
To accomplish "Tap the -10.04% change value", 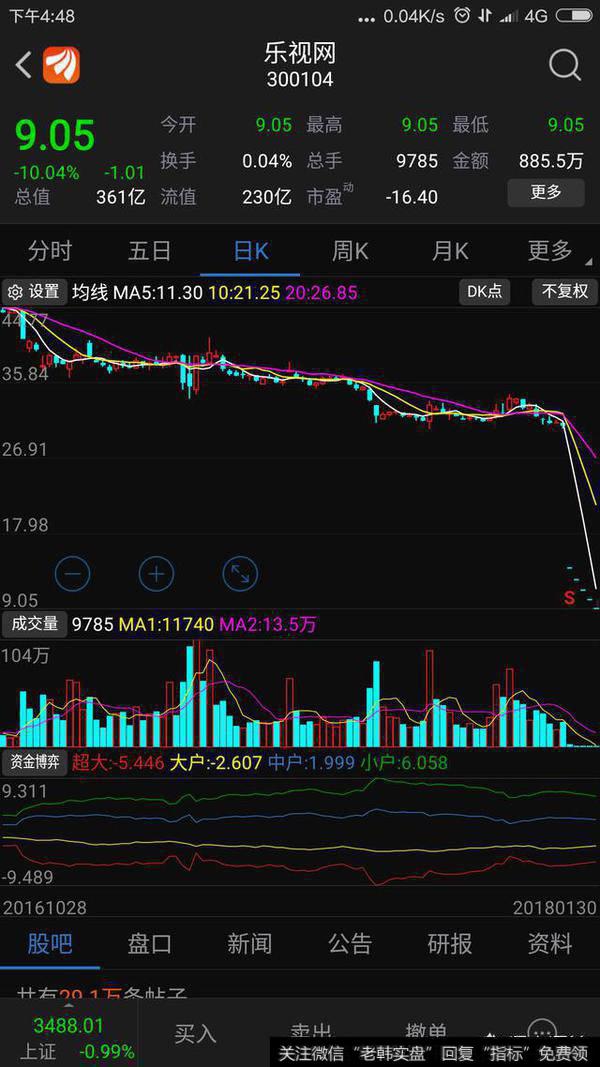I will 46,172.
